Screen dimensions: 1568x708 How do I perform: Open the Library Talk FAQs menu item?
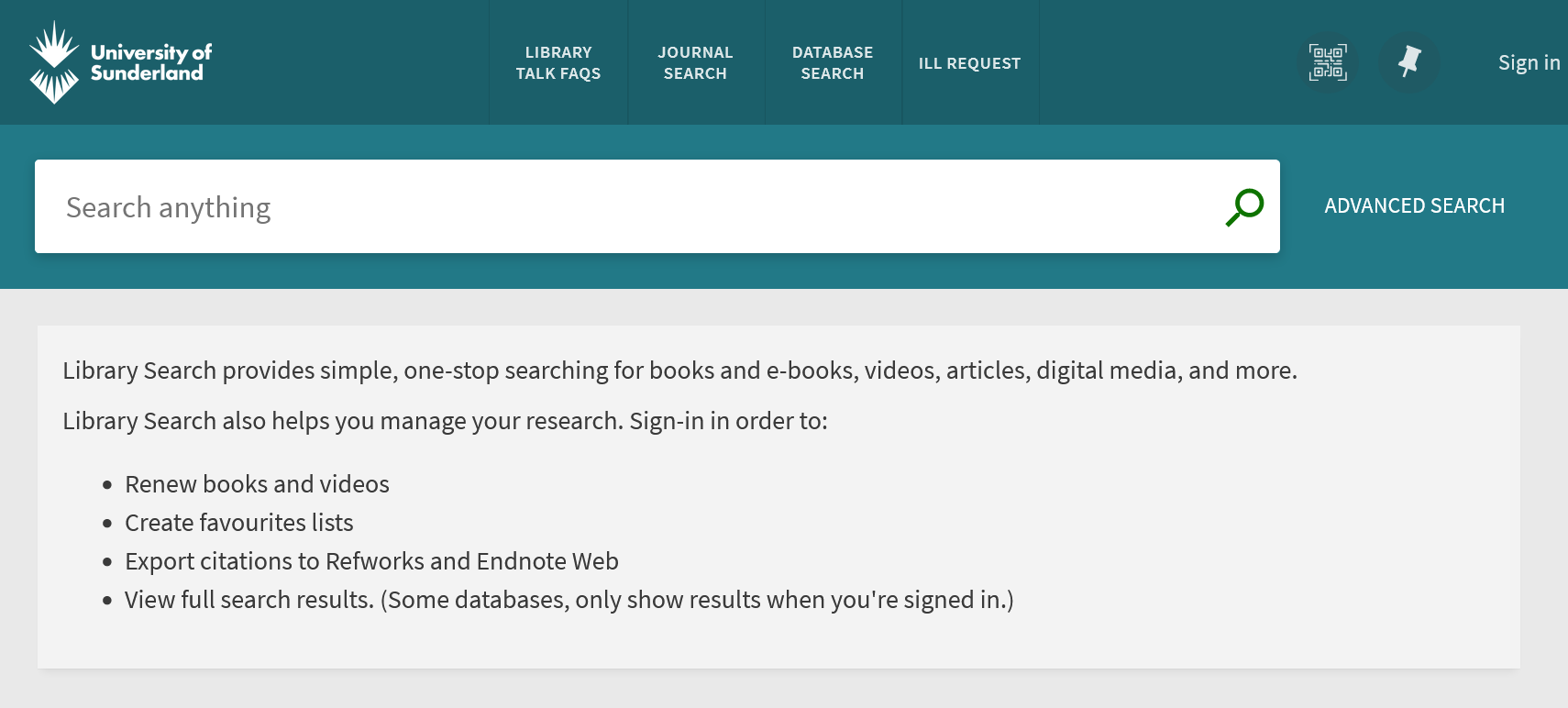point(558,62)
